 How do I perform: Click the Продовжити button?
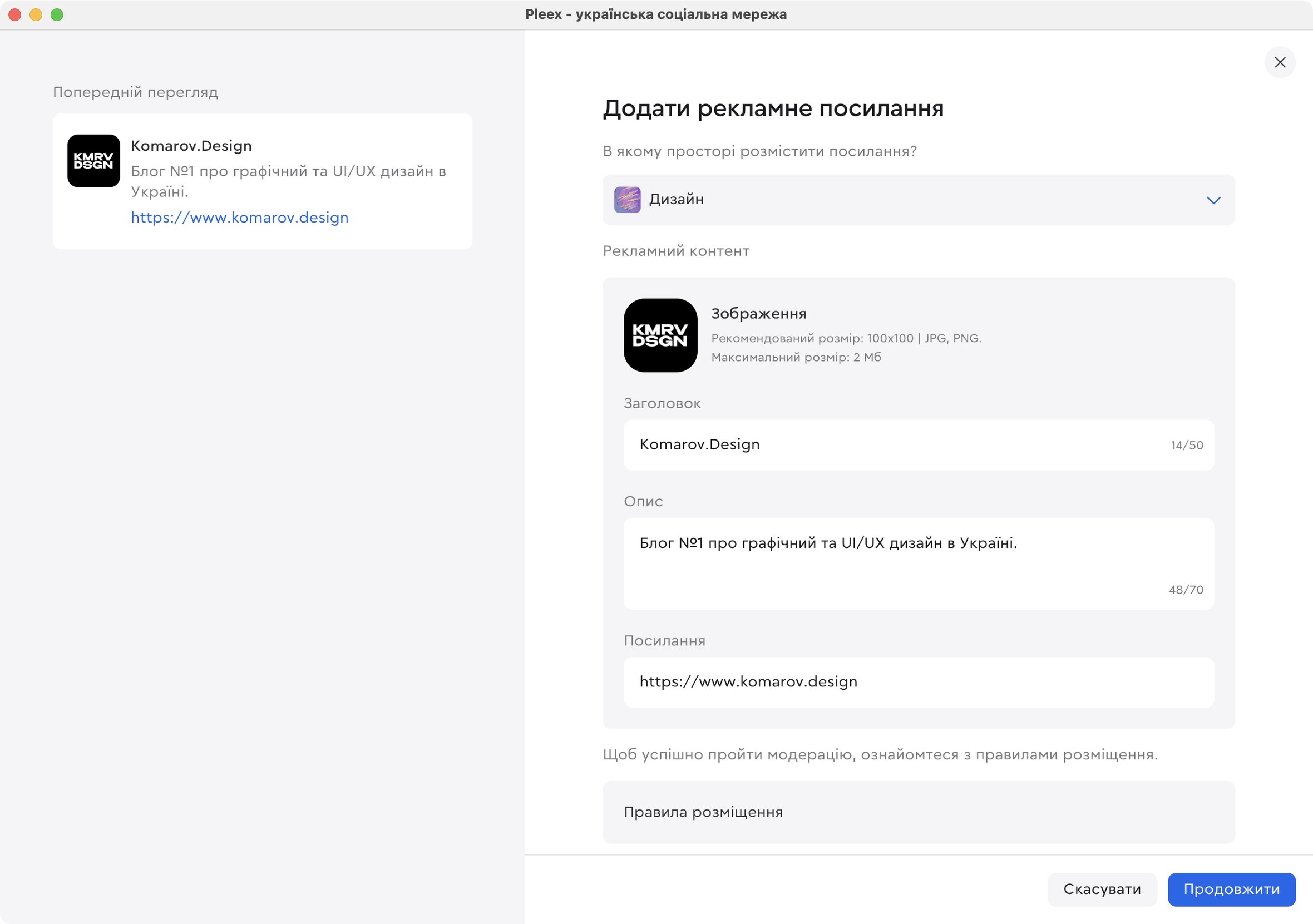[1231, 889]
